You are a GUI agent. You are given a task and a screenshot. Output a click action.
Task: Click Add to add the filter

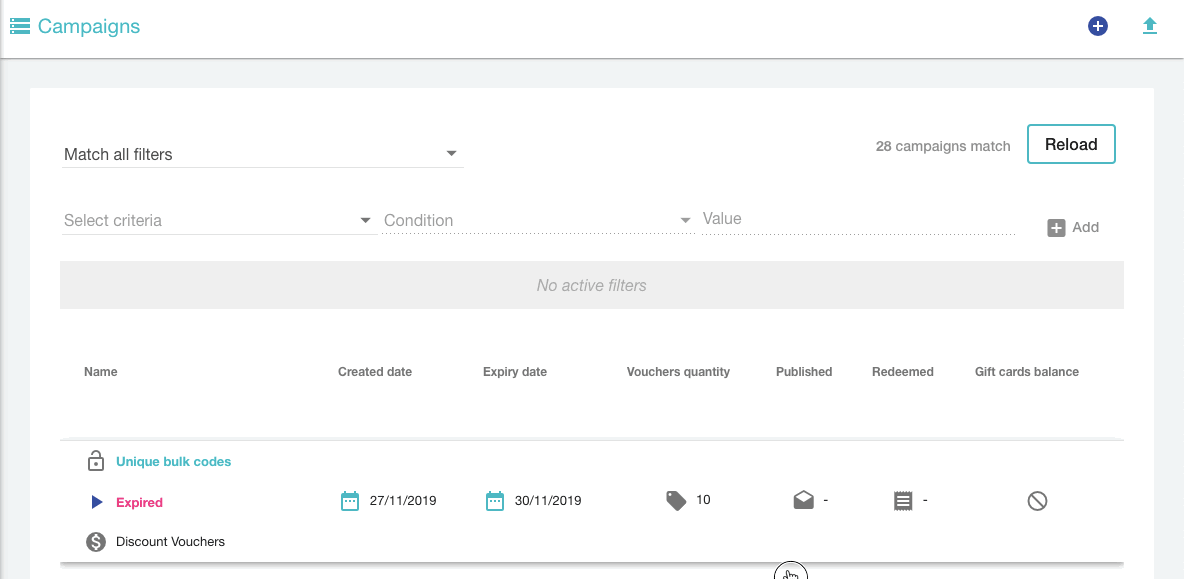coord(1073,228)
